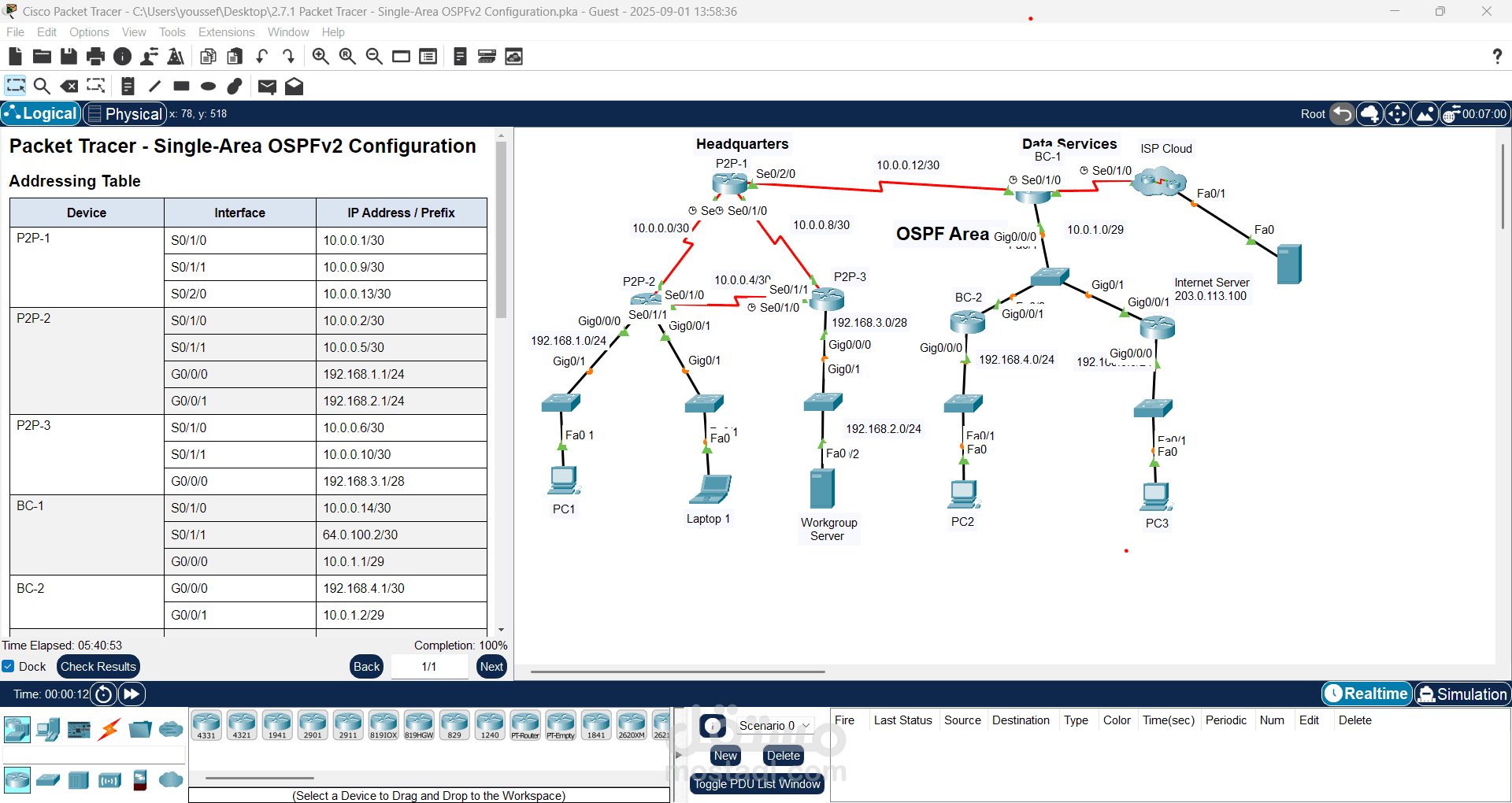The width and height of the screenshot is (1512, 803).
Task: Click the Back button
Action: 366,666
